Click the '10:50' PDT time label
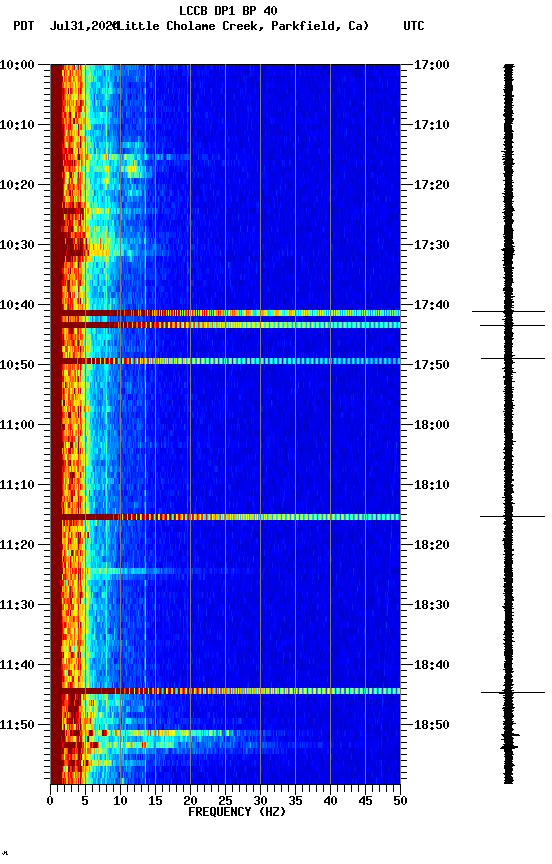 pos(17,365)
